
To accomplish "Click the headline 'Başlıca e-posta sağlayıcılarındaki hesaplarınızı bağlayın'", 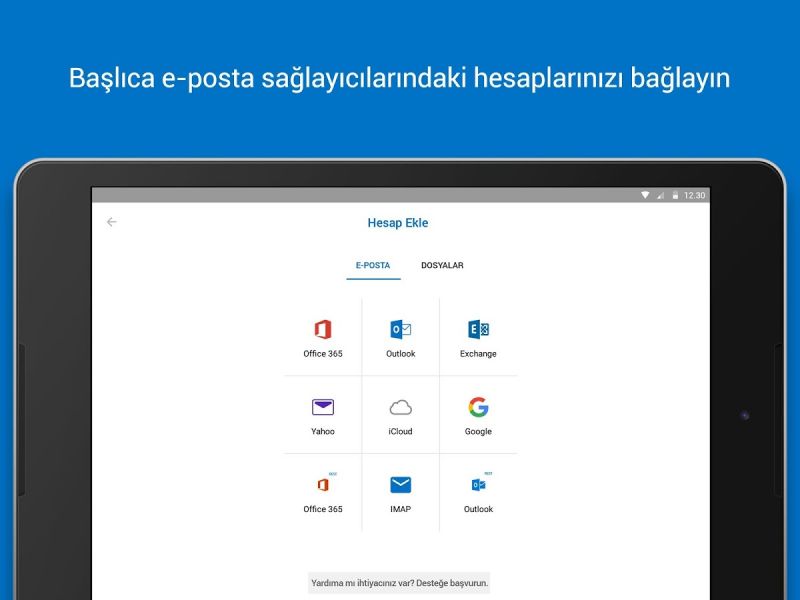I will point(399,78).
